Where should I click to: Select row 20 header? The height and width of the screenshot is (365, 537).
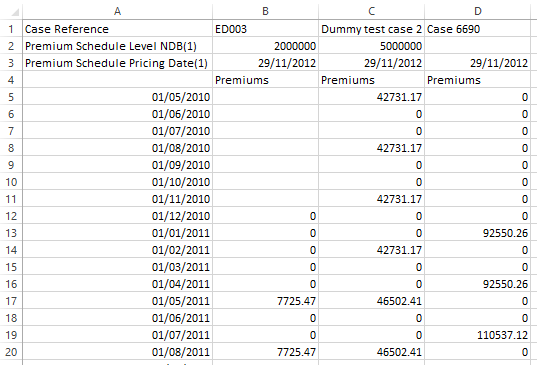tap(11, 352)
